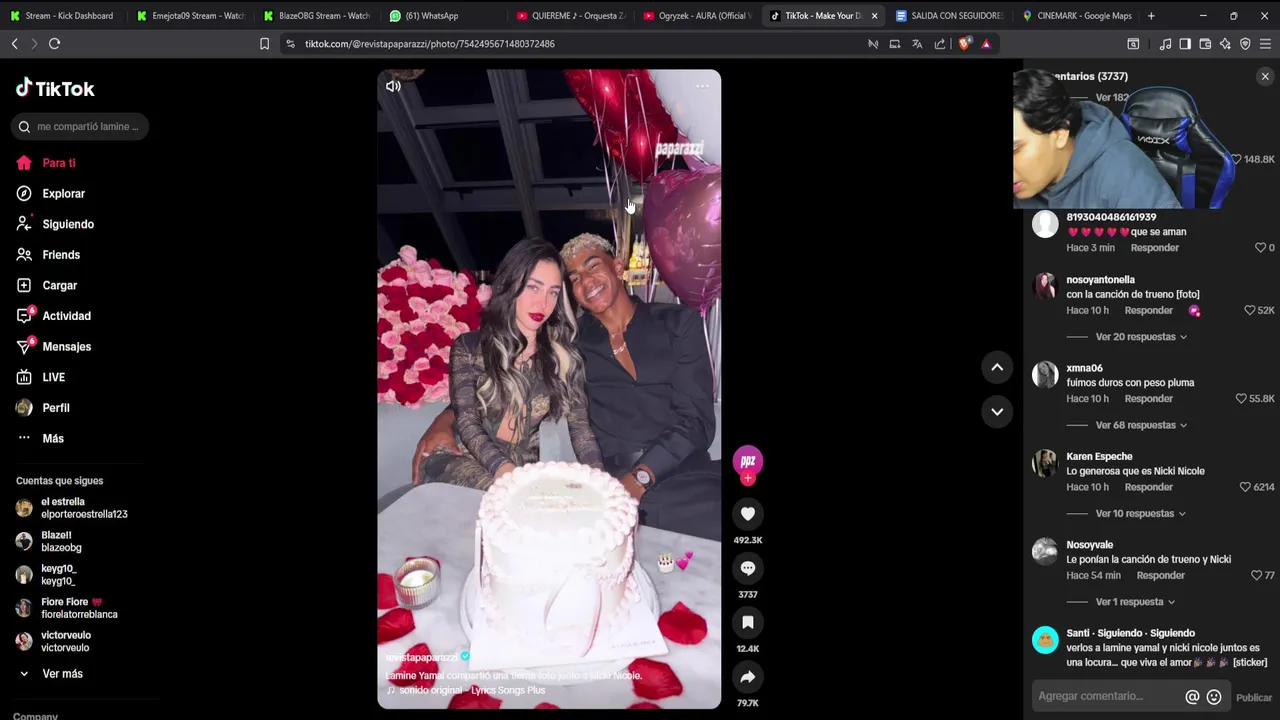Screen dimensions: 1280x720
Task: Open comments via speech bubble icon
Action: (x=748, y=568)
